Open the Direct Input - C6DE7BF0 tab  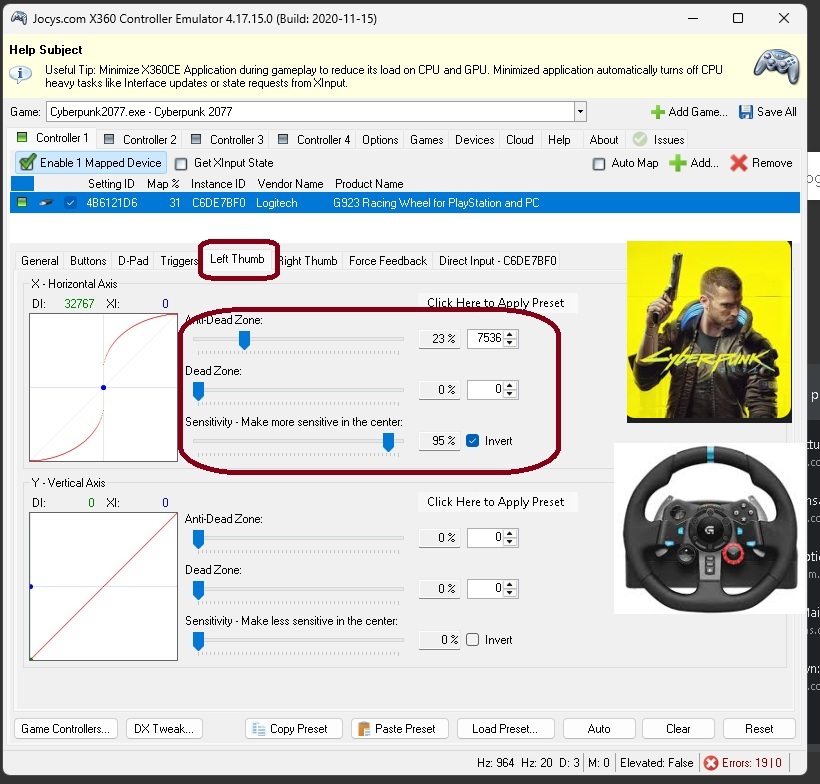tap(497, 261)
